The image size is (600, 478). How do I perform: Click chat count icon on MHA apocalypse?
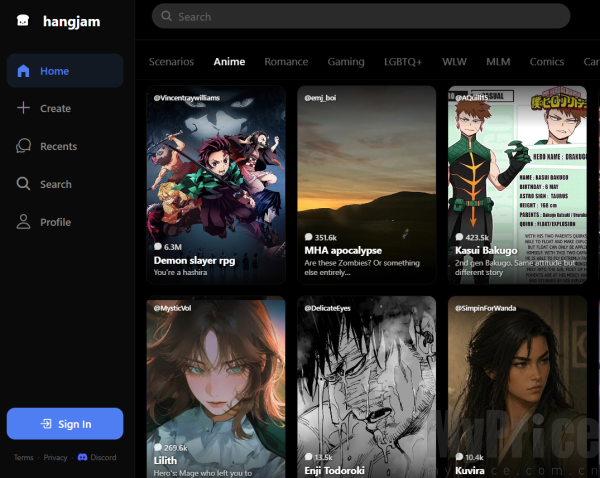tap(308, 237)
